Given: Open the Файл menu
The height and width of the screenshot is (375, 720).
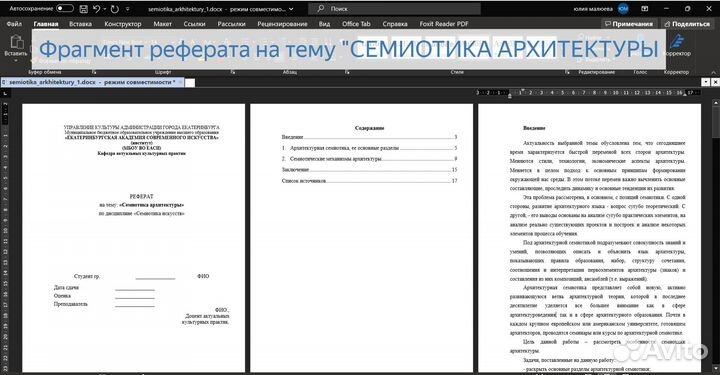Looking at the screenshot, I should tap(14, 24).
